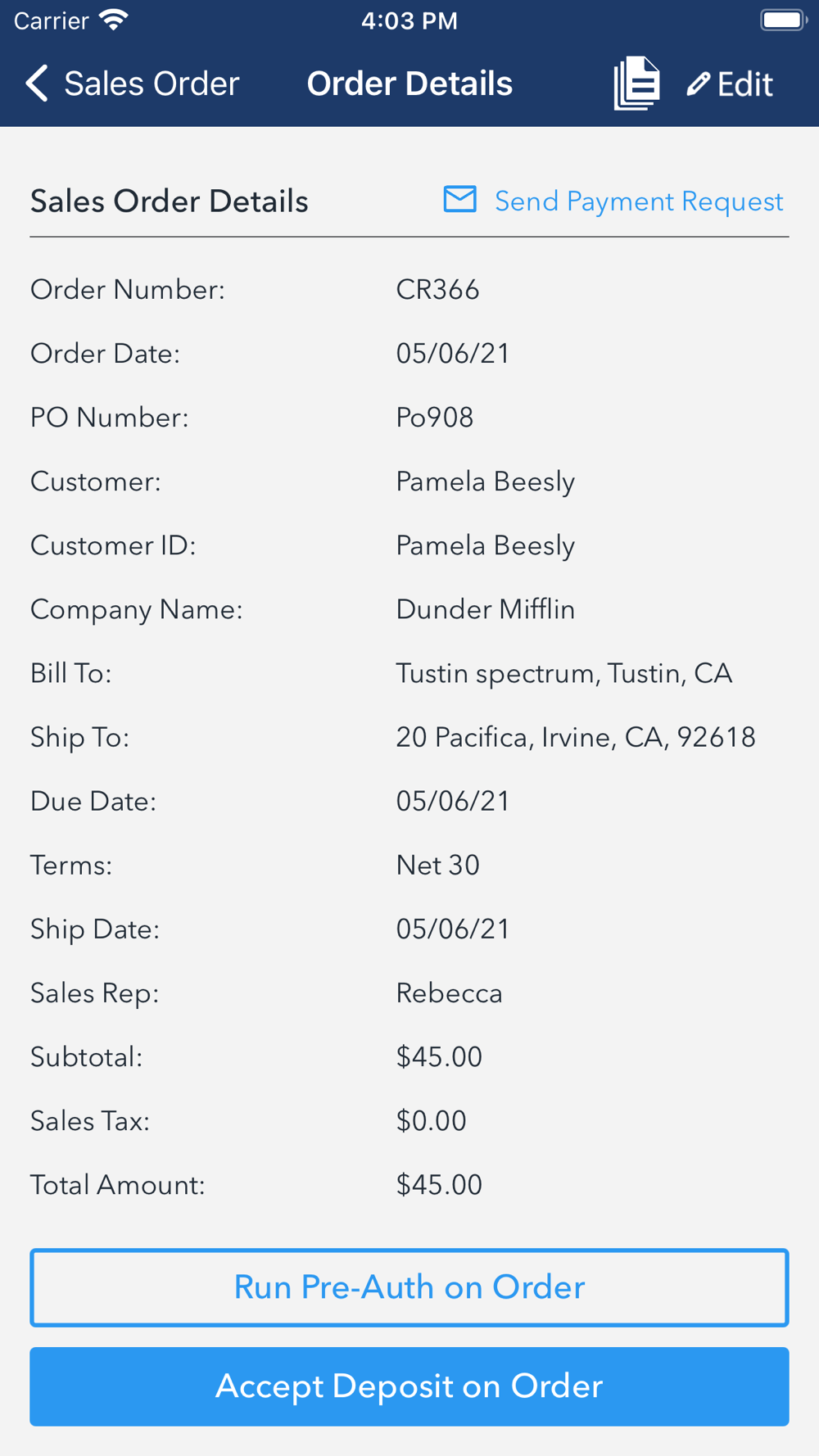
Task: Tap customer name Pamela Beesly
Action: [485, 482]
